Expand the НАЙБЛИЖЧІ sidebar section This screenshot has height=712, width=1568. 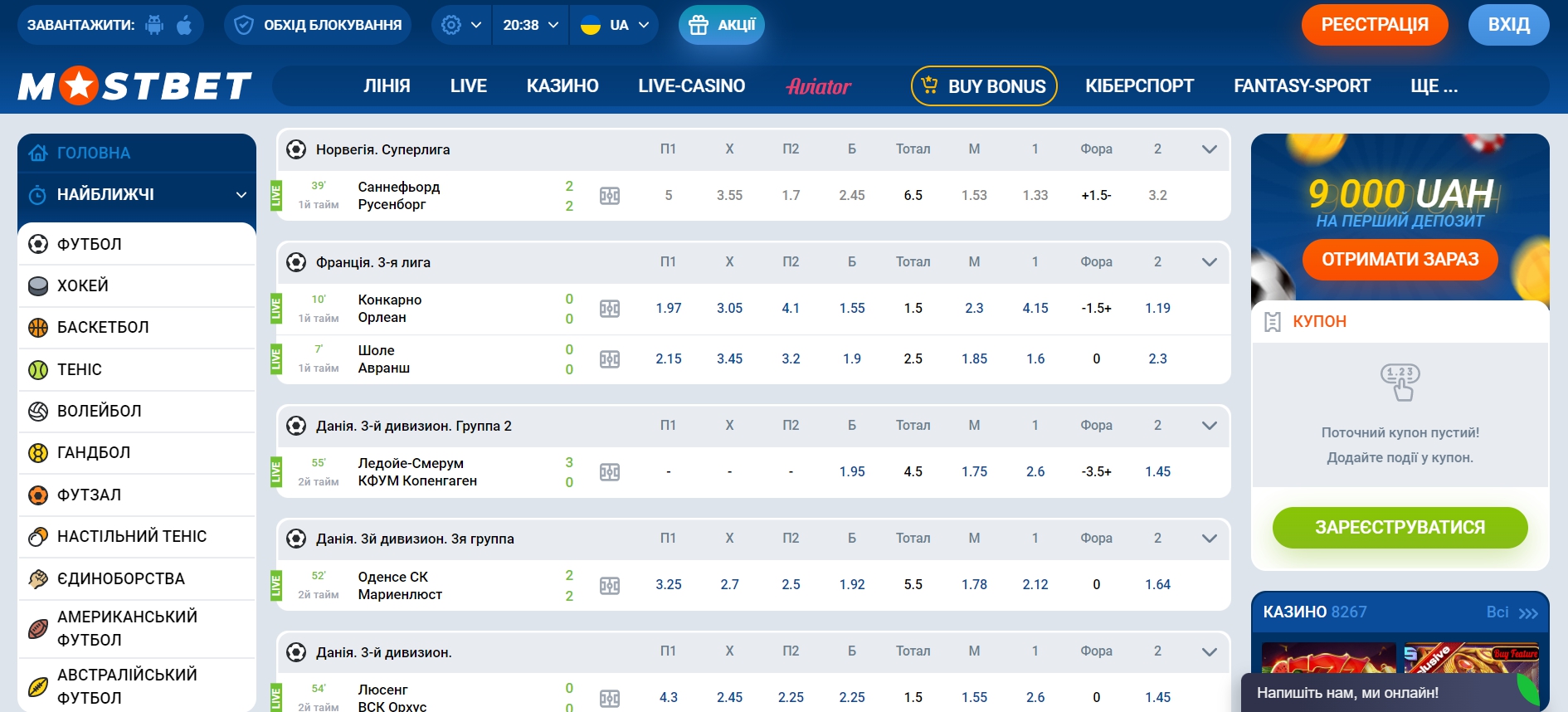click(x=241, y=195)
